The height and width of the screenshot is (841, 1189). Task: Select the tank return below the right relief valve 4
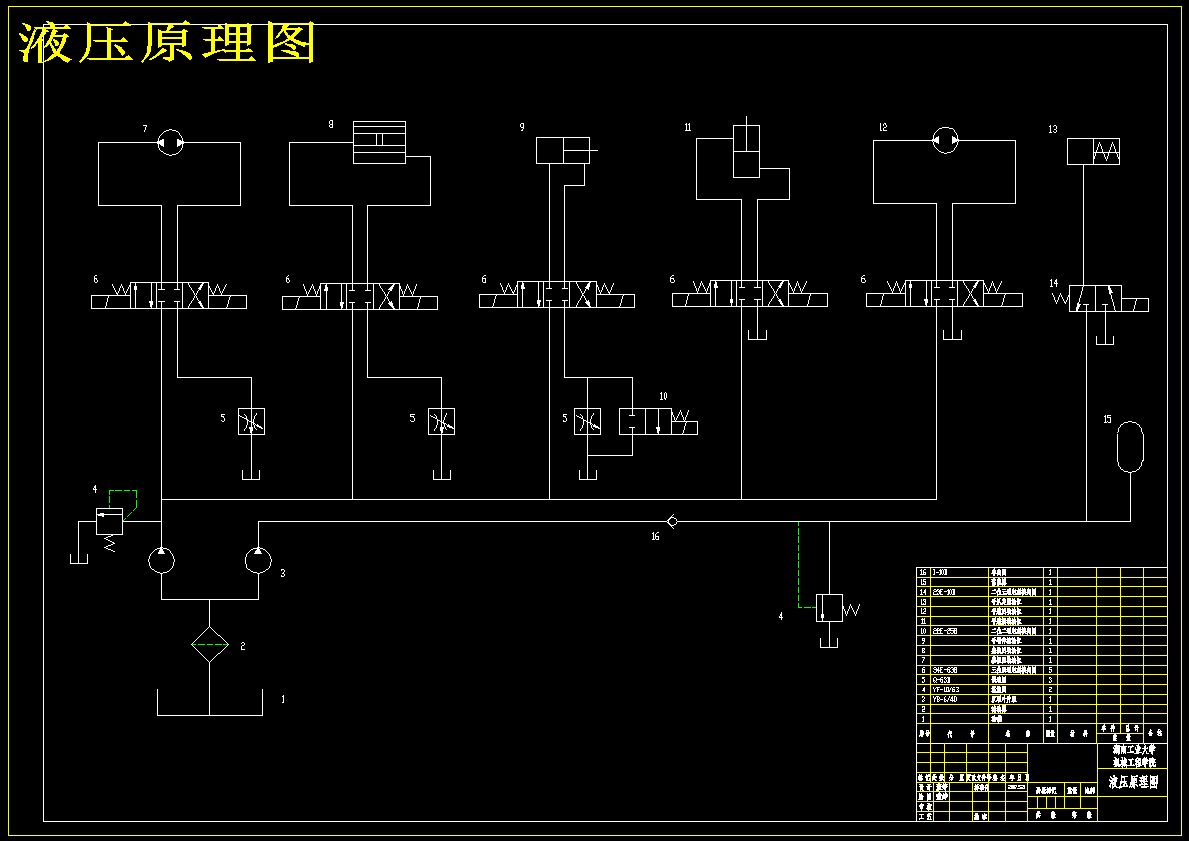[829, 643]
